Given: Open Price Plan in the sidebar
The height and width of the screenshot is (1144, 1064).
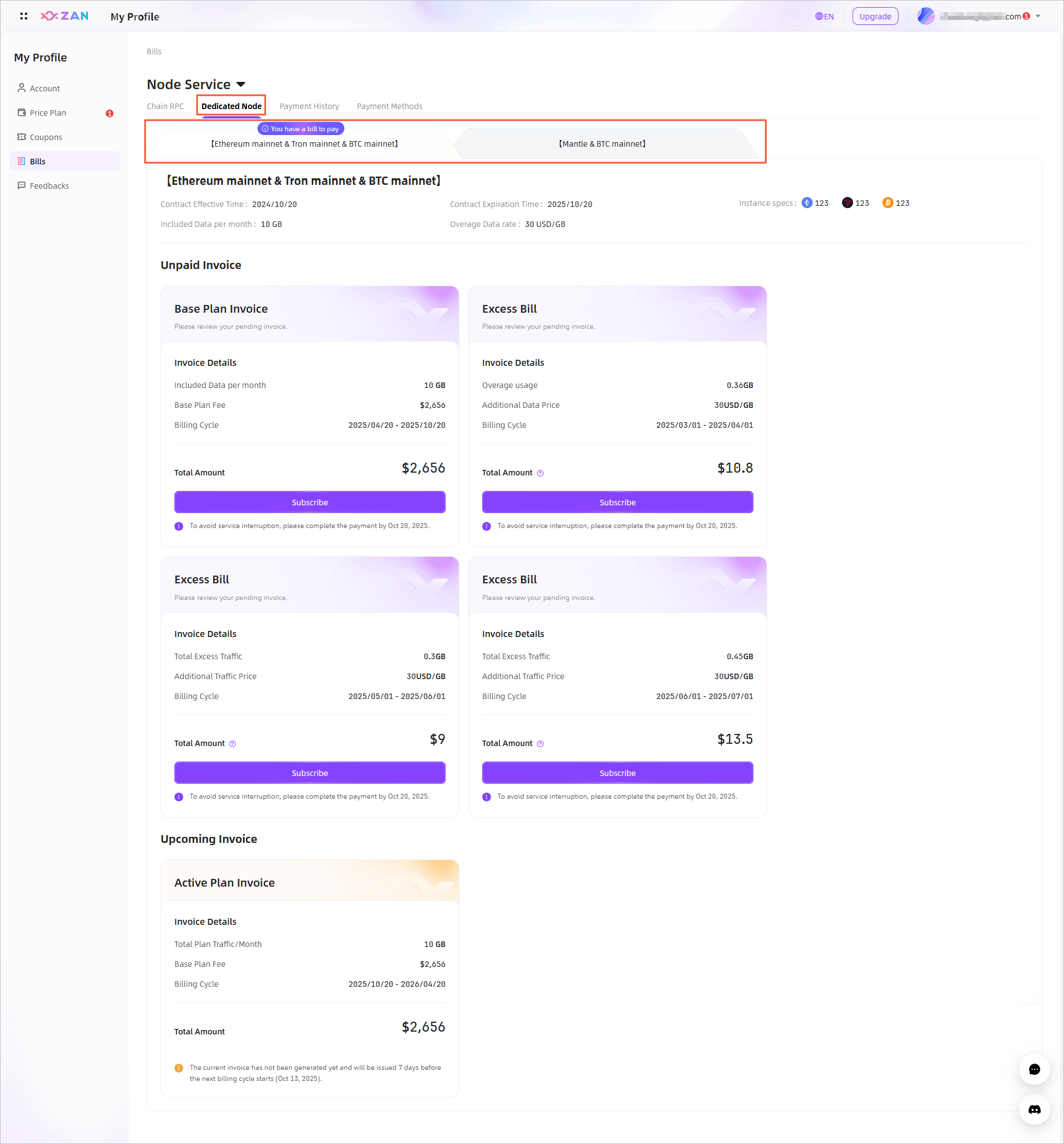Looking at the screenshot, I should 48,113.
